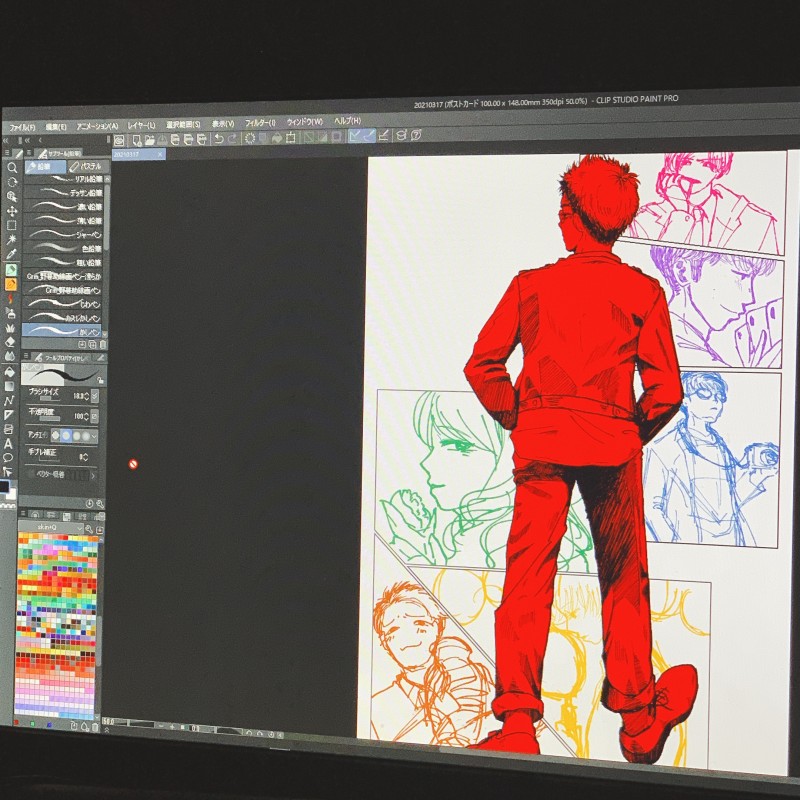800x800 pixels.
Task: Open the skin+Q color set dropdown
Action: pos(51,528)
